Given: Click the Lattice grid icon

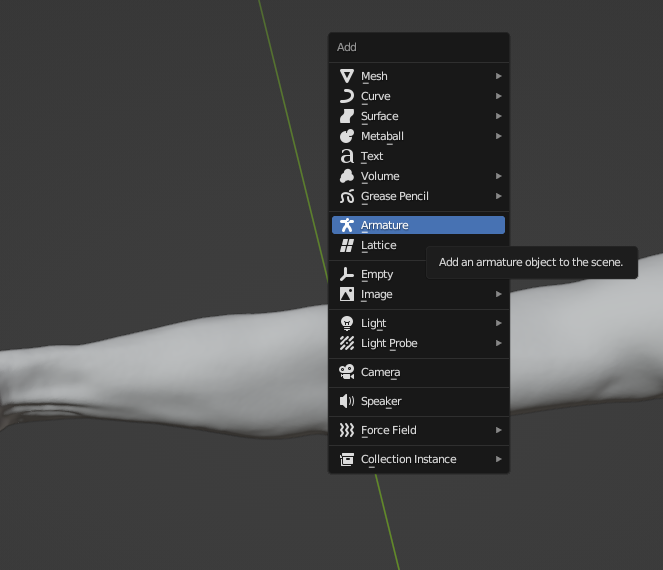Looking at the screenshot, I should tap(347, 245).
